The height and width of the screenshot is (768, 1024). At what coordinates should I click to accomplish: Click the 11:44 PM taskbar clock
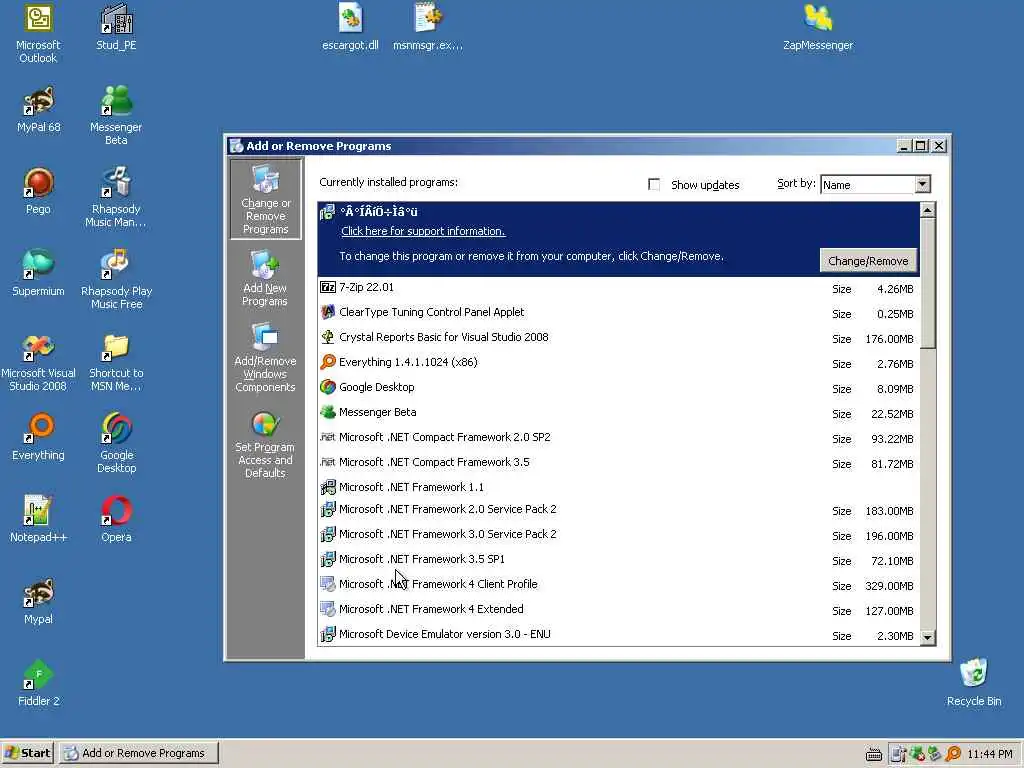[989, 754]
